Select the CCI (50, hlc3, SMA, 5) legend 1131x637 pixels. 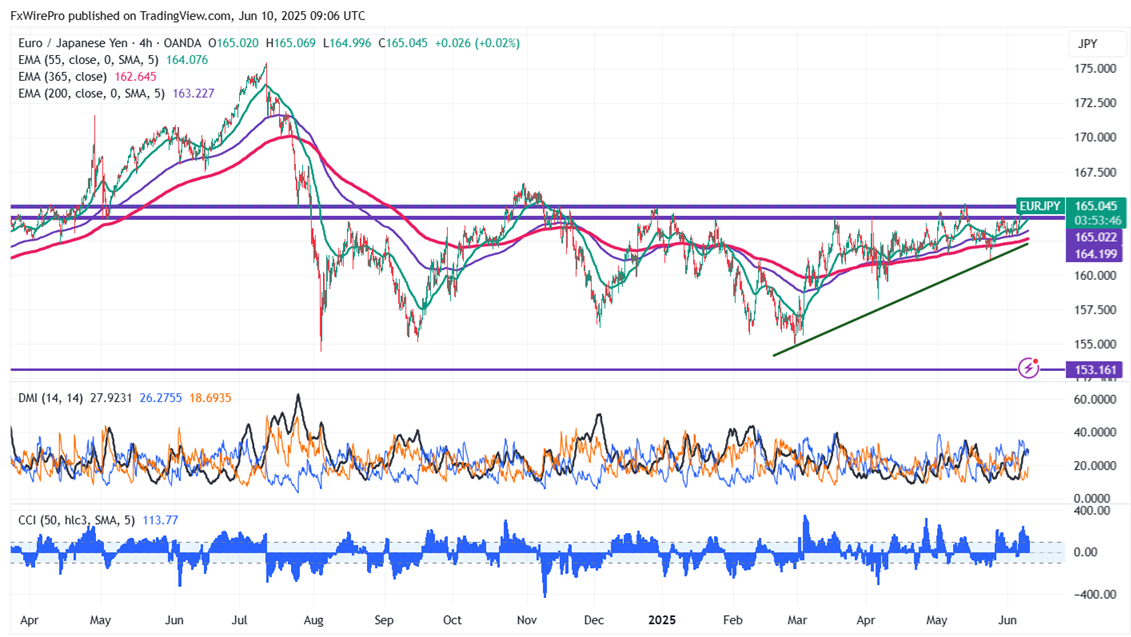[76, 520]
